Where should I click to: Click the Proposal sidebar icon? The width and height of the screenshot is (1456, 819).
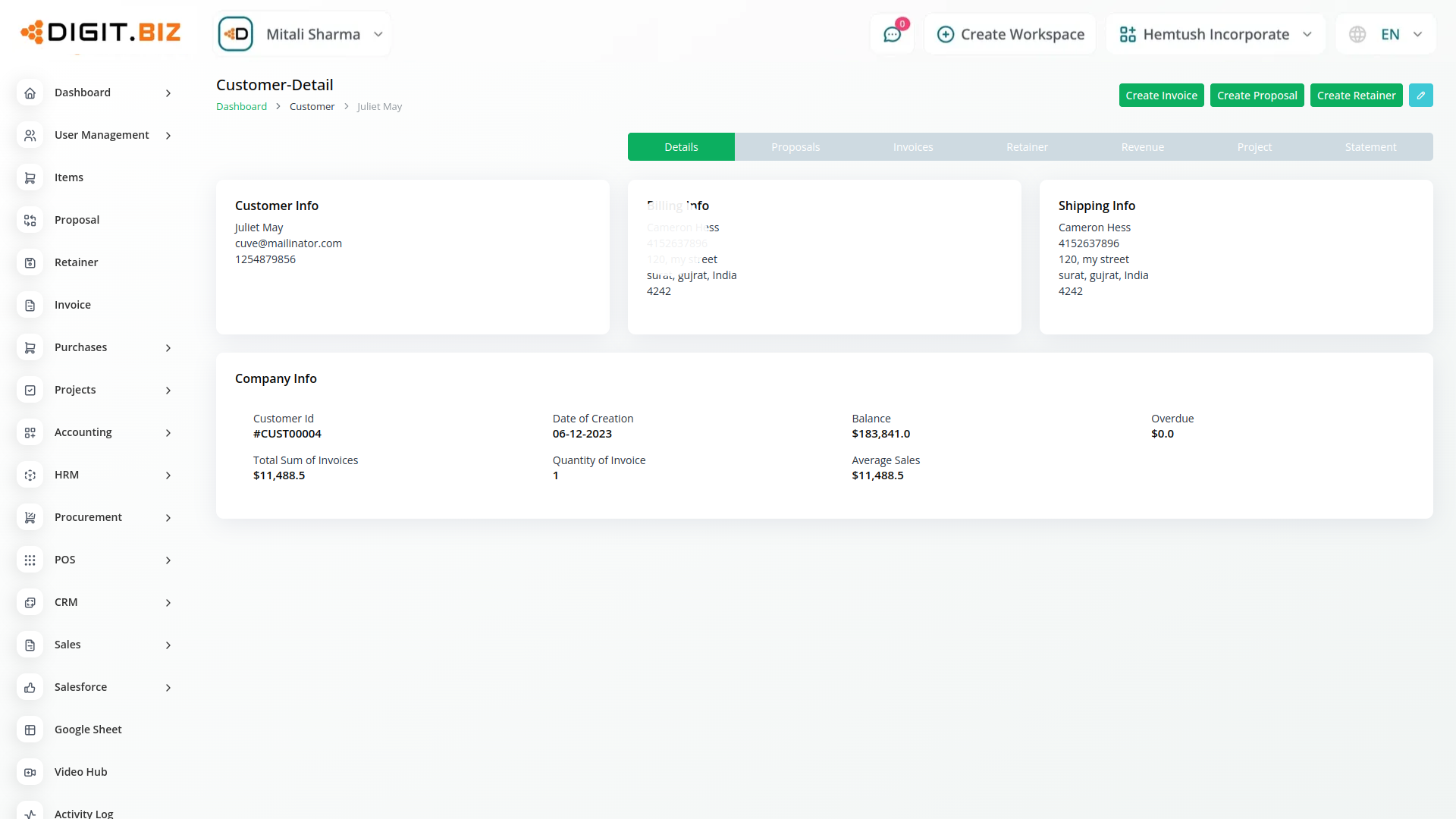[30, 220]
